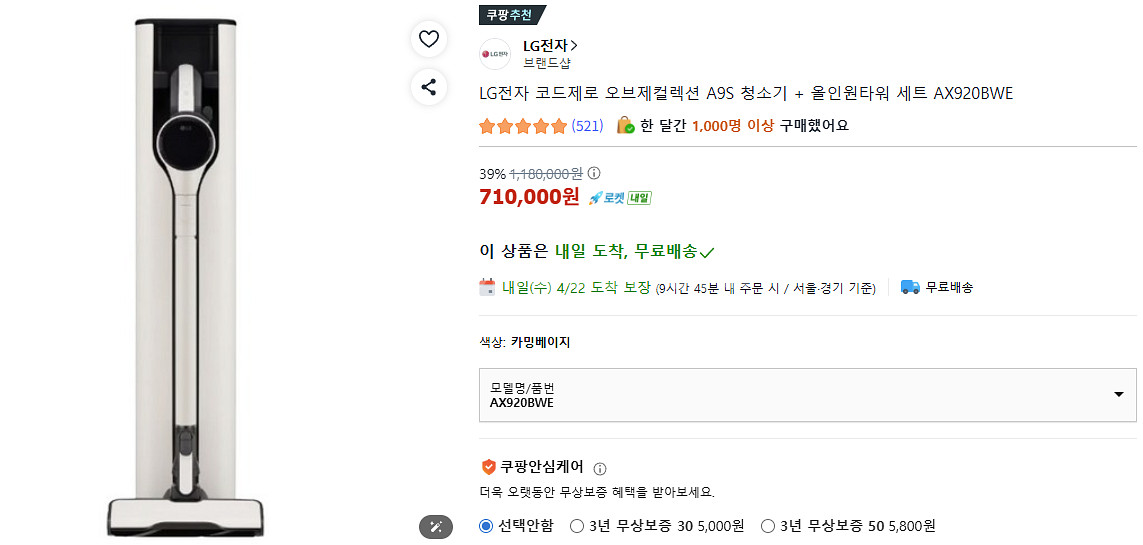The width and height of the screenshot is (1143, 545).
Task: Click the info icon beside original price
Action: click(594, 173)
